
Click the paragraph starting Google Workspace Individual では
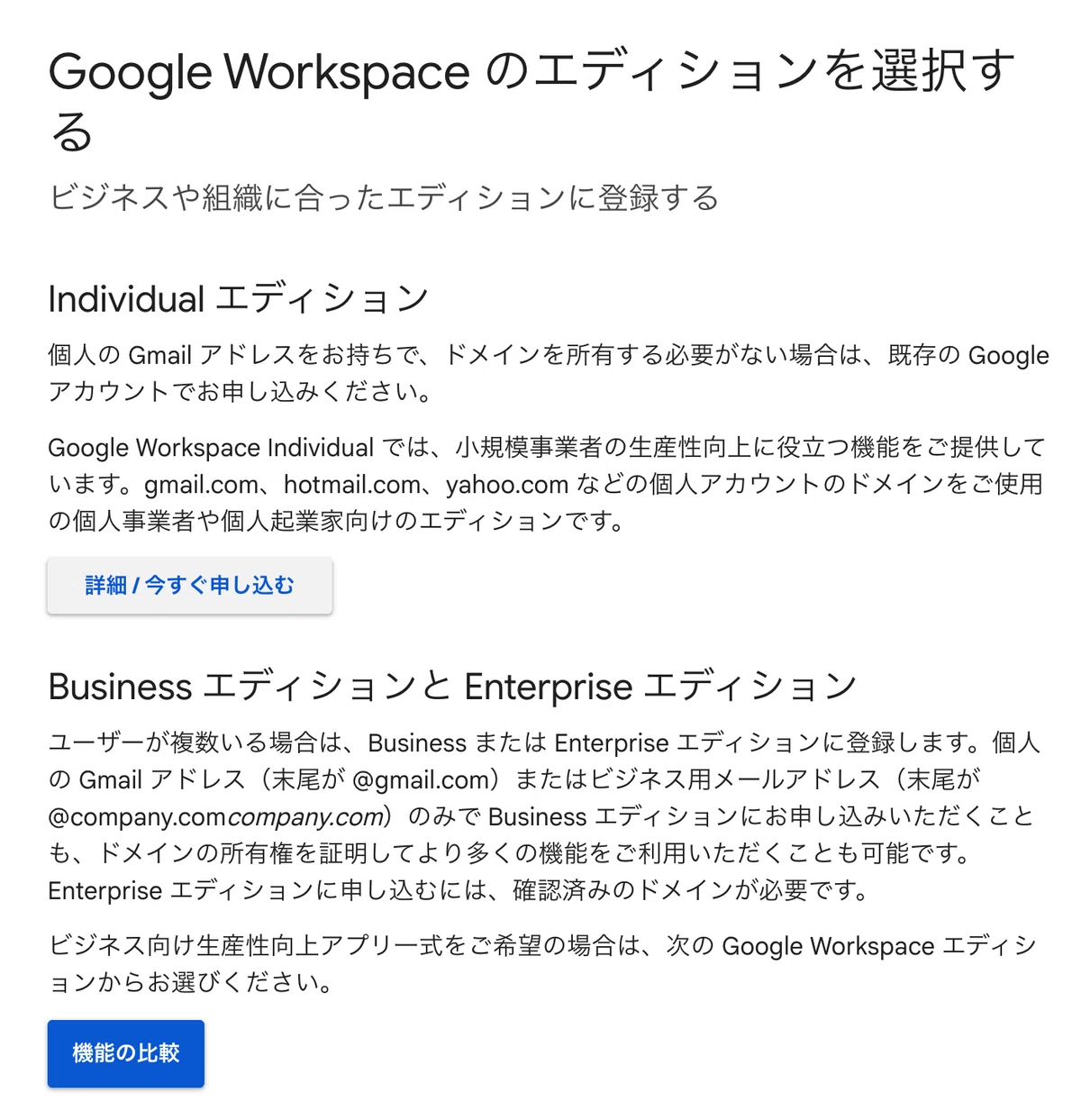(546, 484)
